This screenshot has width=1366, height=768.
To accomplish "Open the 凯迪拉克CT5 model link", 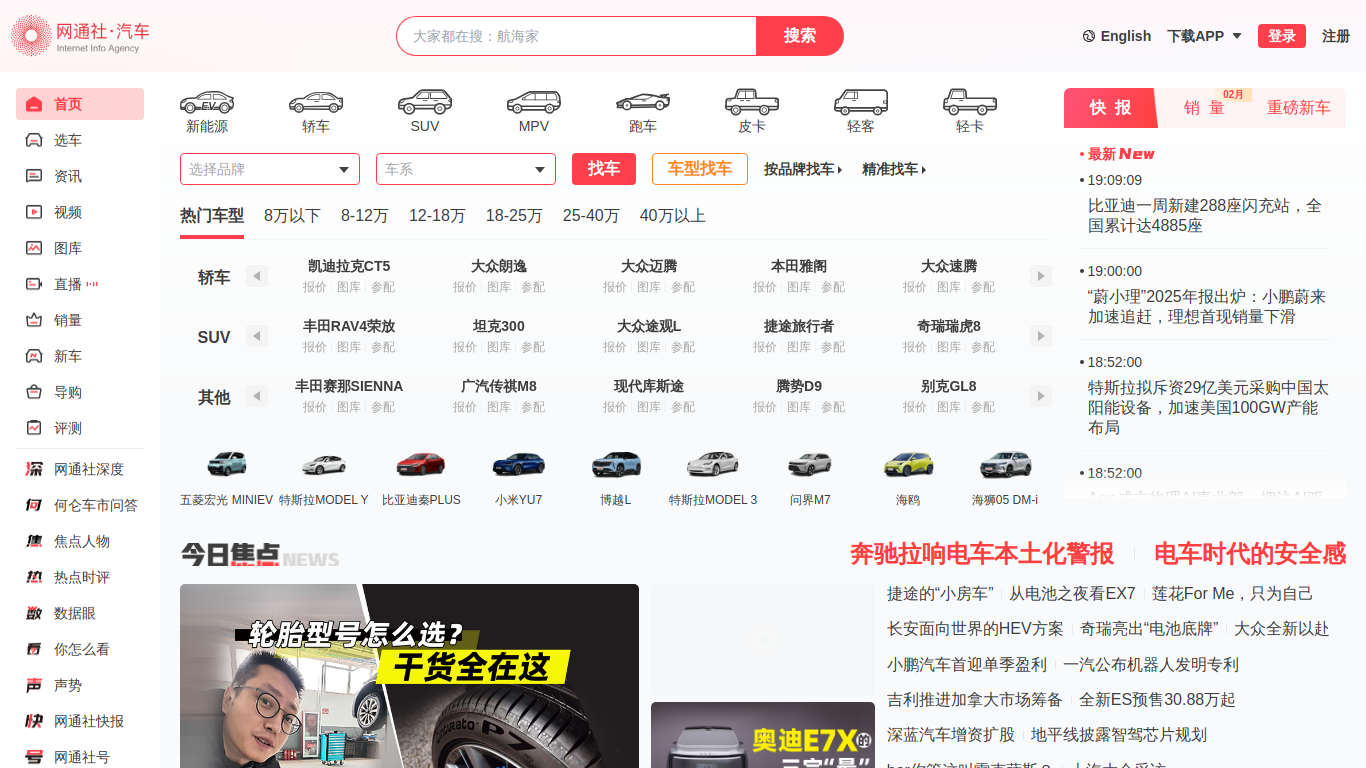I will pyautogui.click(x=349, y=266).
